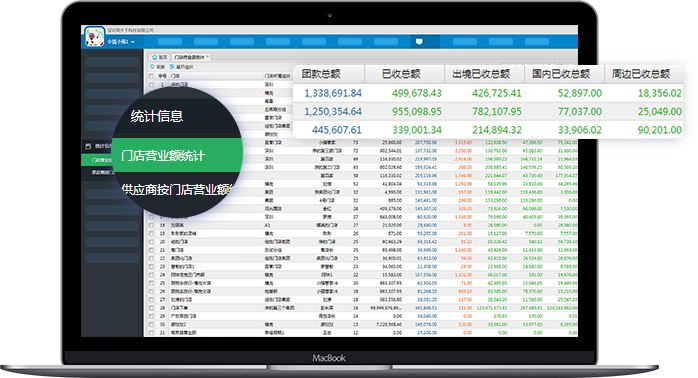The width and height of the screenshot is (698, 378).
Task: Click 统计信息 in the enlarged circle
Action: coord(157,116)
